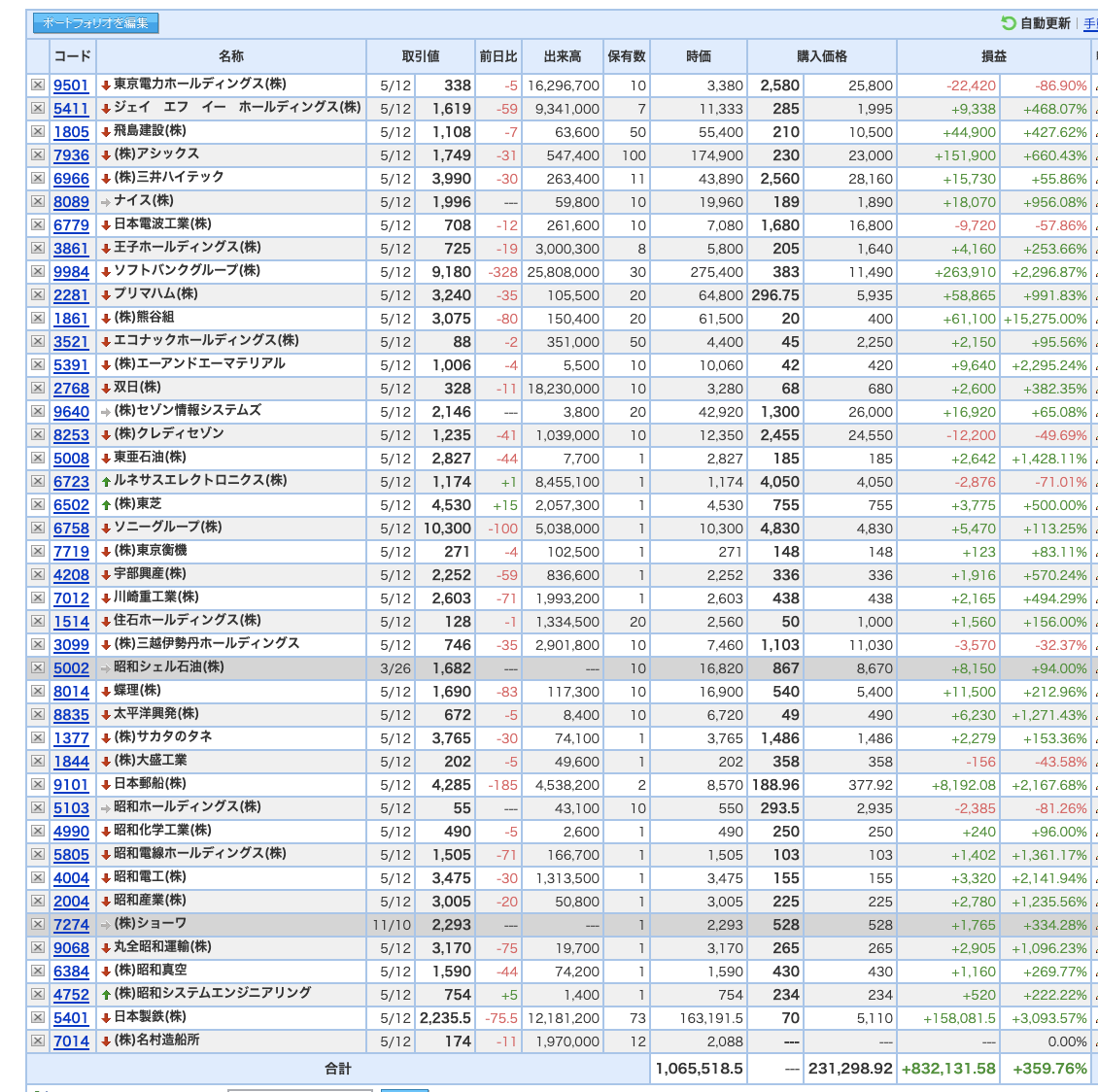Click the コード column header
The height and width of the screenshot is (1092, 1098).
click(73, 56)
